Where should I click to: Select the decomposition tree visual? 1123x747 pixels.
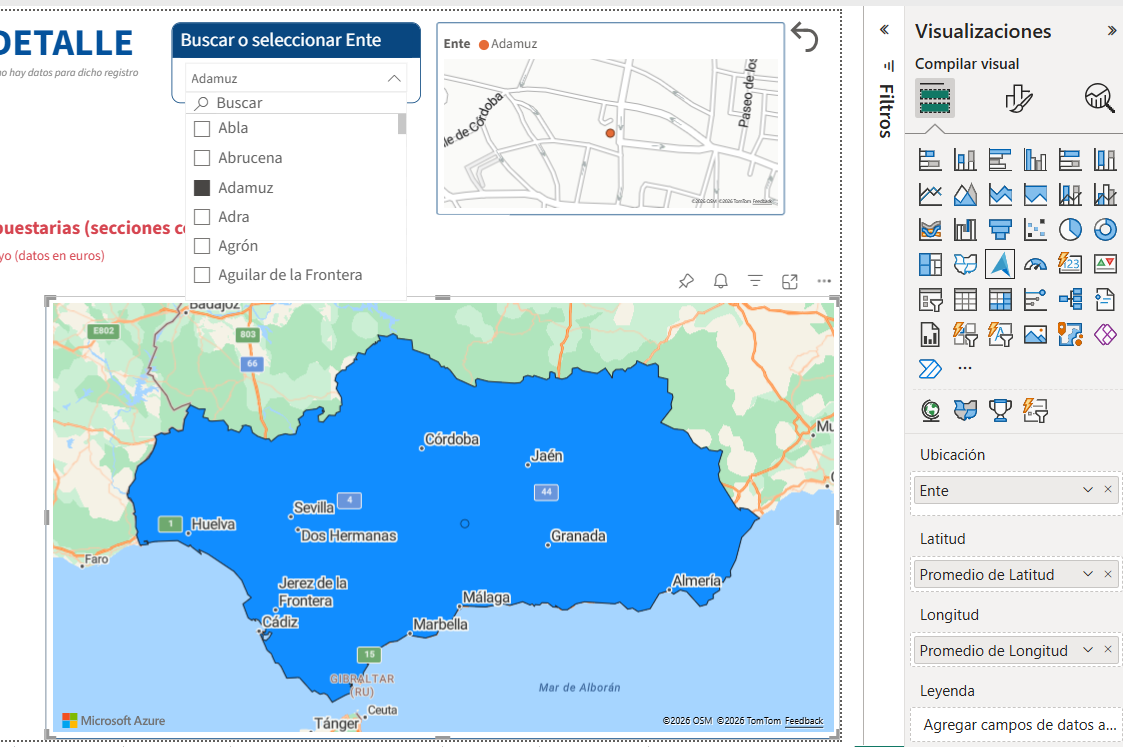click(x=1070, y=299)
